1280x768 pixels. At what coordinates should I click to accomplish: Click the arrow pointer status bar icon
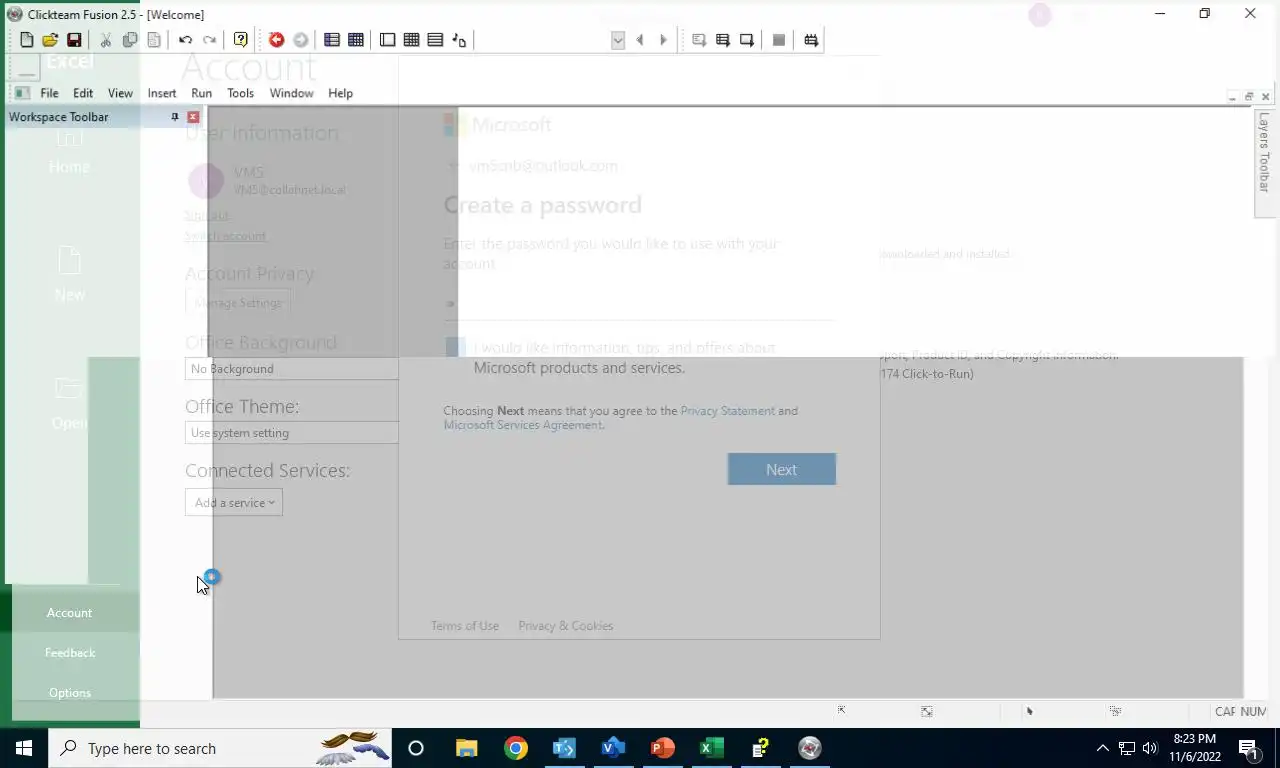pos(1029,711)
